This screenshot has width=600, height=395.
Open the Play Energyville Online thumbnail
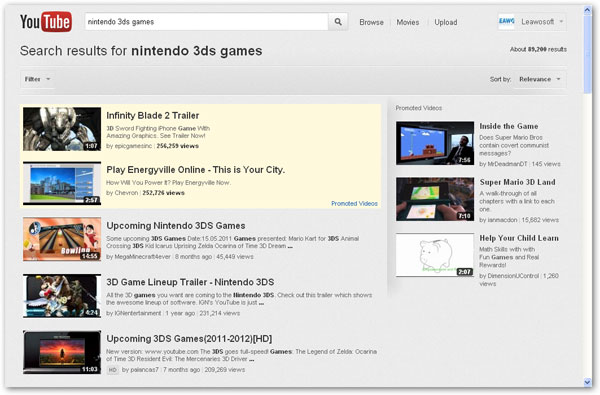click(x=62, y=183)
